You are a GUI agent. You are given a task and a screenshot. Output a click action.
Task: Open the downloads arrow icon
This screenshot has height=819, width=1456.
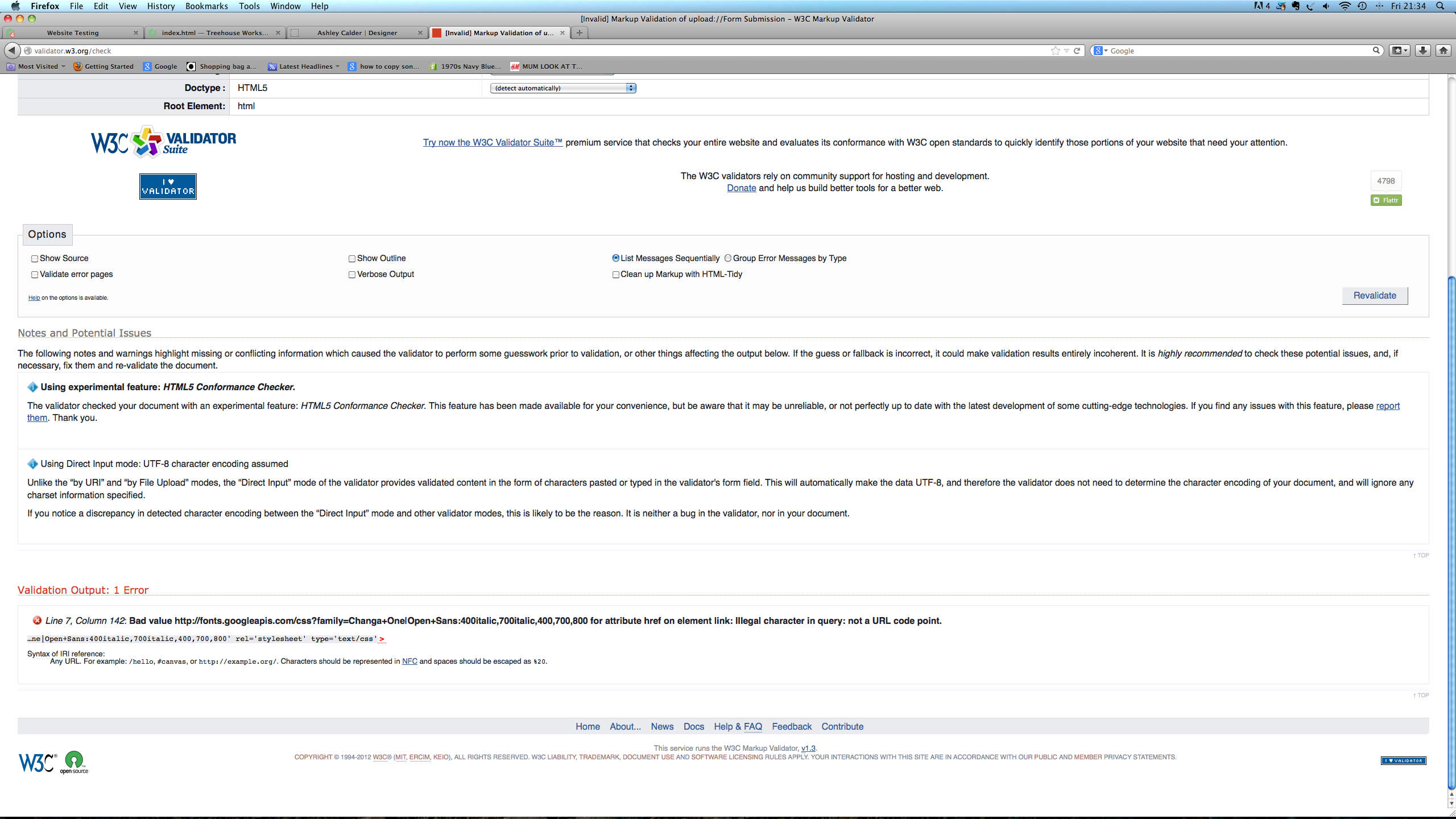coord(1423,51)
